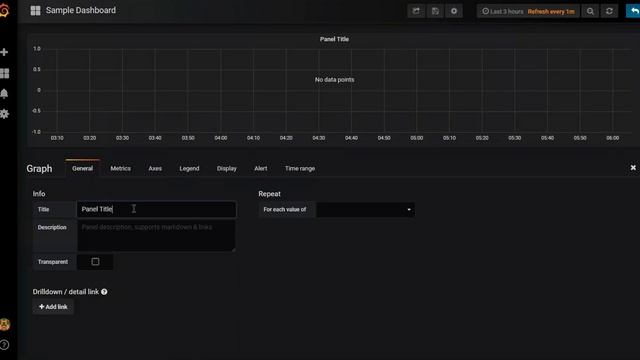Switch to the Time range tab

[x=300, y=168]
